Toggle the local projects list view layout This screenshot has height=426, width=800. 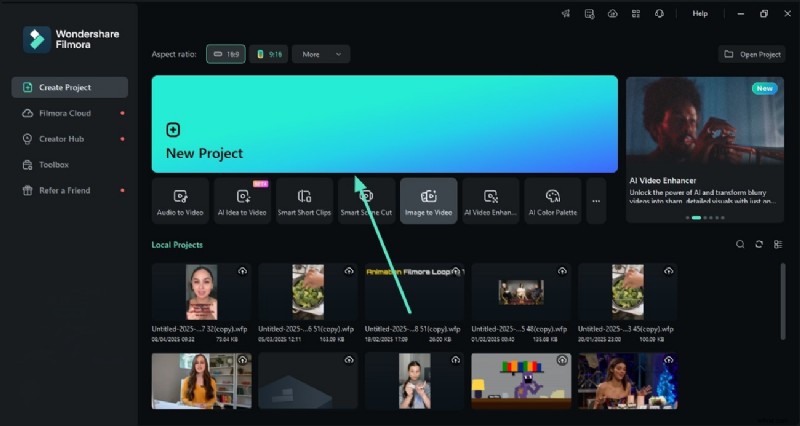[x=778, y=244]
